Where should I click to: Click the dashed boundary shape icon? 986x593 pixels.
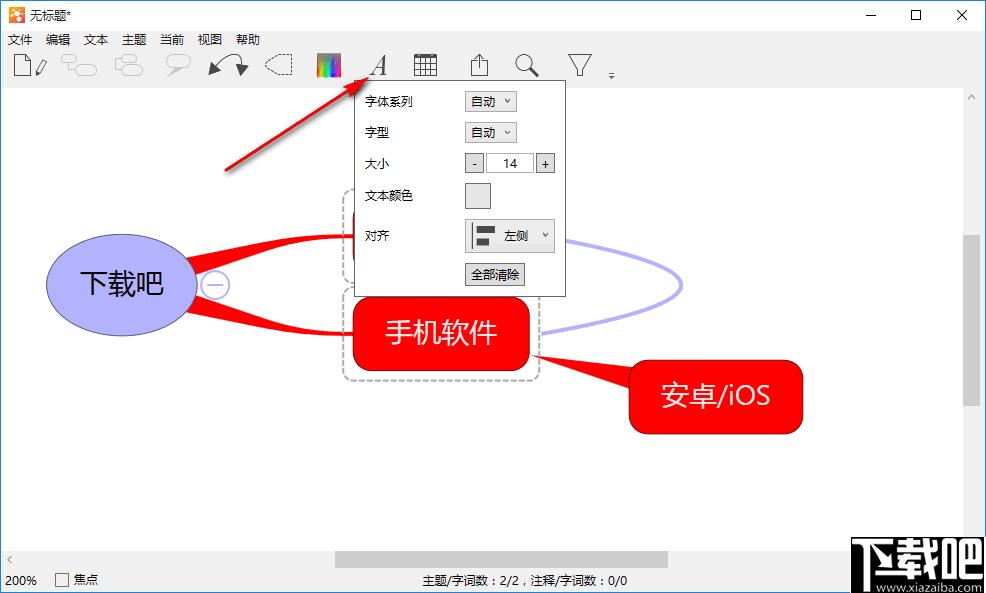tap(279, 65)
